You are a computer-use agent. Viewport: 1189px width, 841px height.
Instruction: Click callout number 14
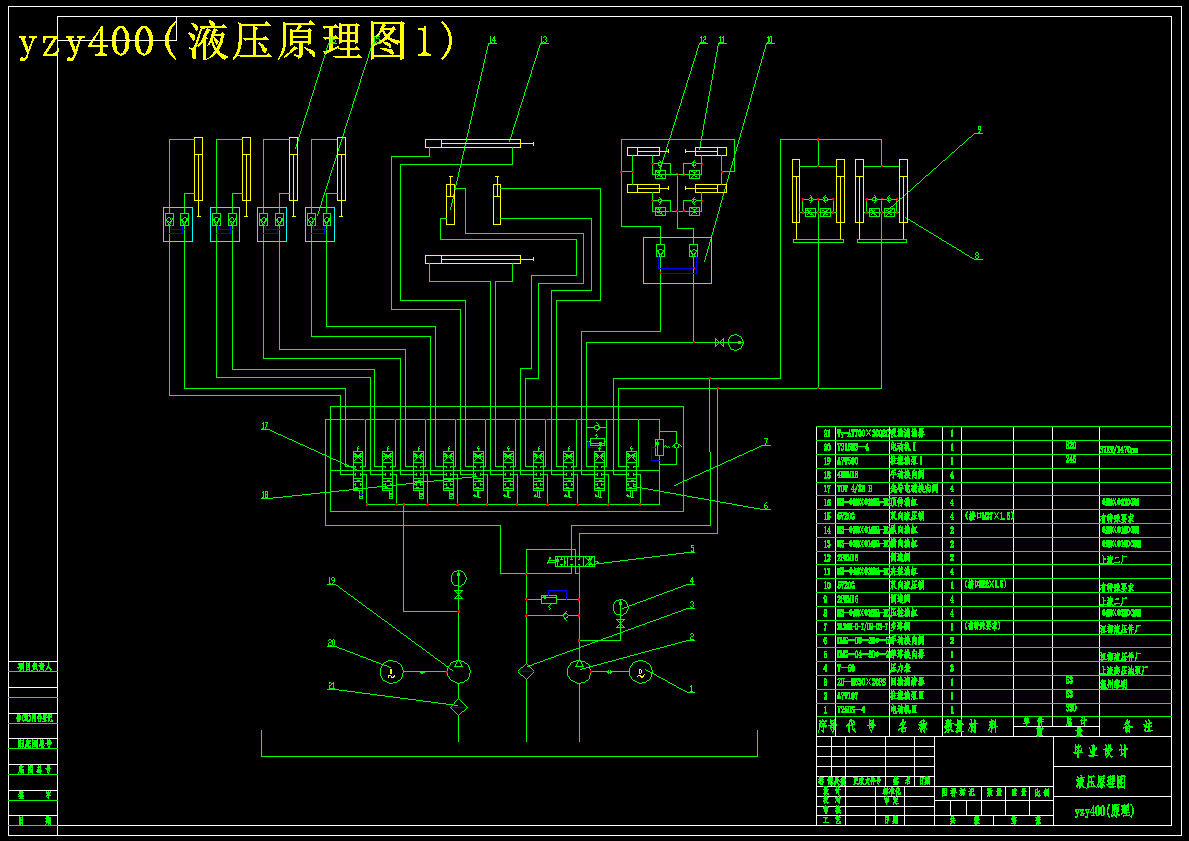point(492,39)
